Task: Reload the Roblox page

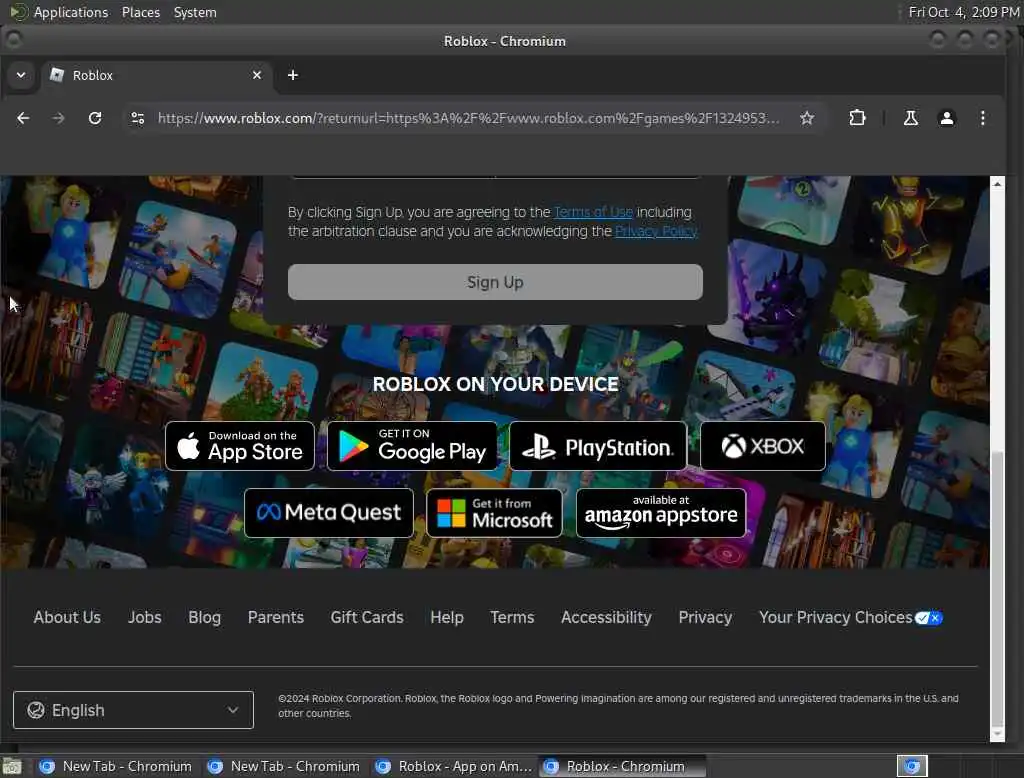Action: pyautogui.click(x=95, y=118)
